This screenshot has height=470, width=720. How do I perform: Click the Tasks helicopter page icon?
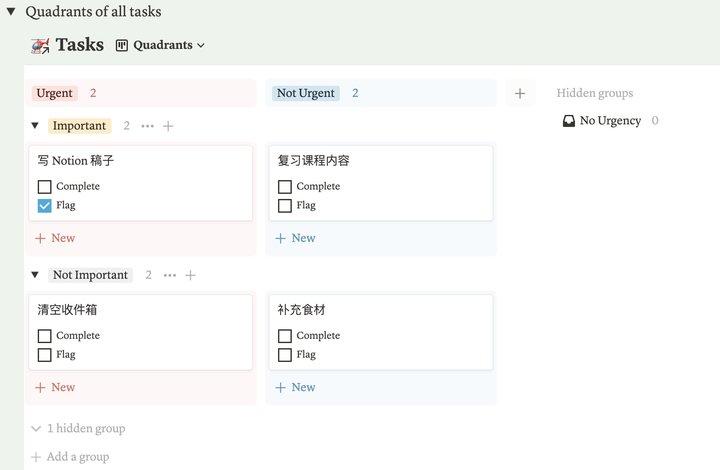40,45
